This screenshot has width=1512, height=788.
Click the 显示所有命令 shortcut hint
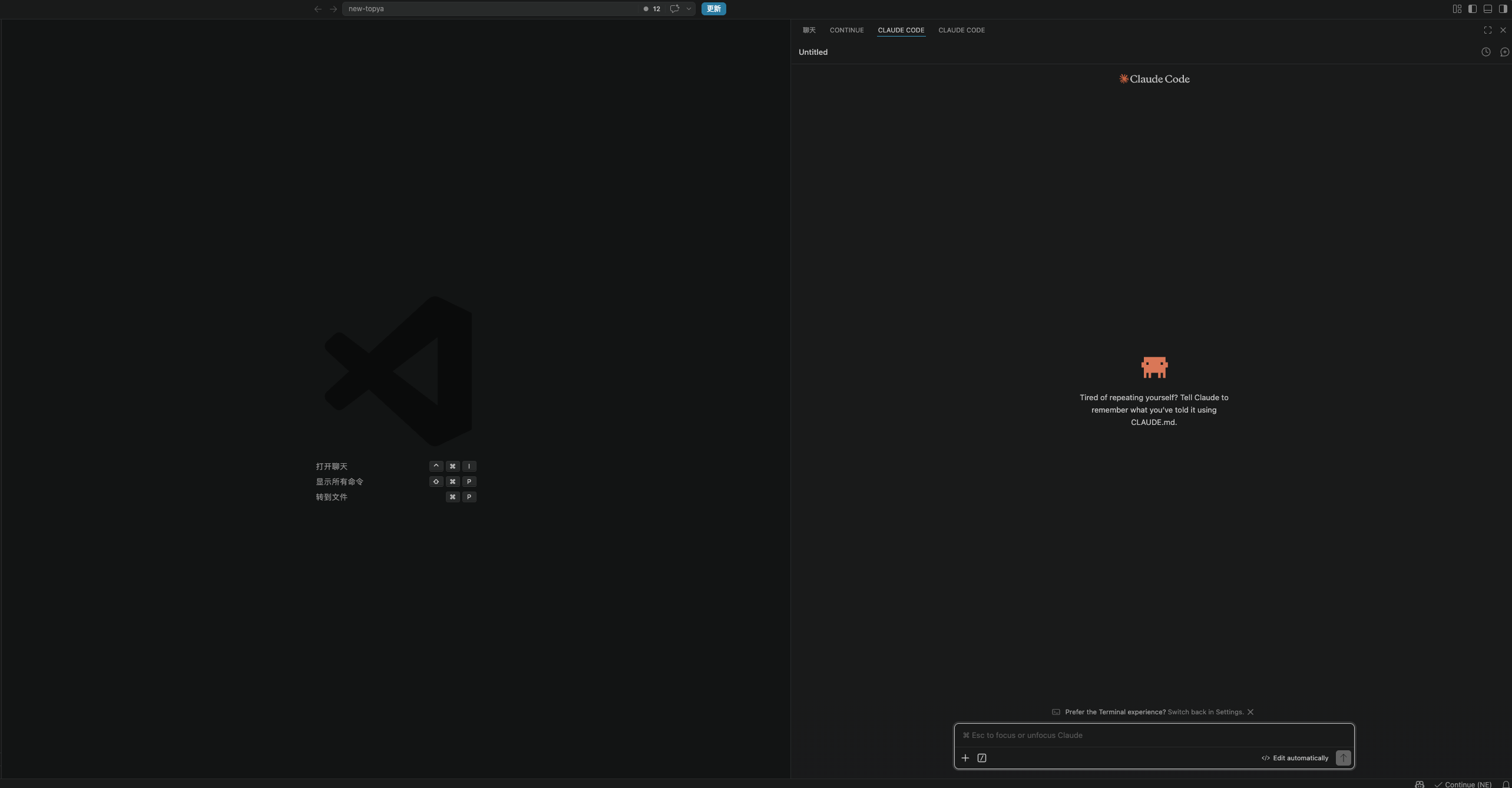tap(340, 482)
